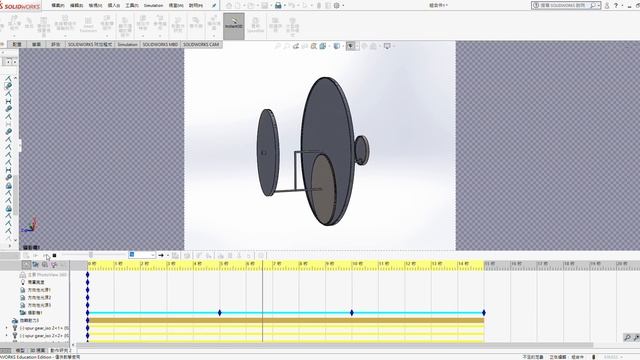
Task: Toggle the No Filter button in MotionManager
Action: tap(26, 264)
